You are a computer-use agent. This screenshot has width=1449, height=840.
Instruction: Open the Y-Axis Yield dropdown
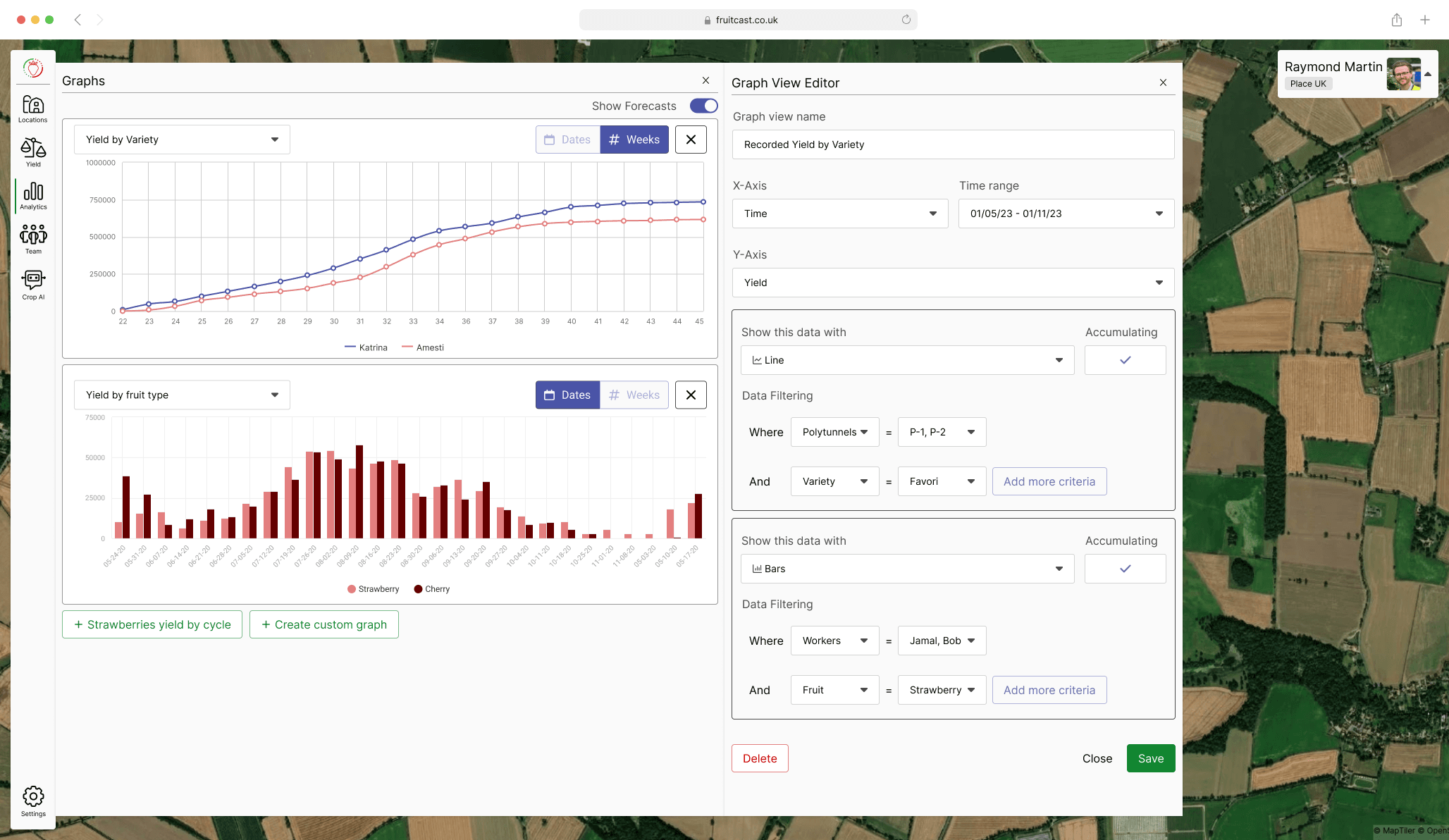click(953, 283)
